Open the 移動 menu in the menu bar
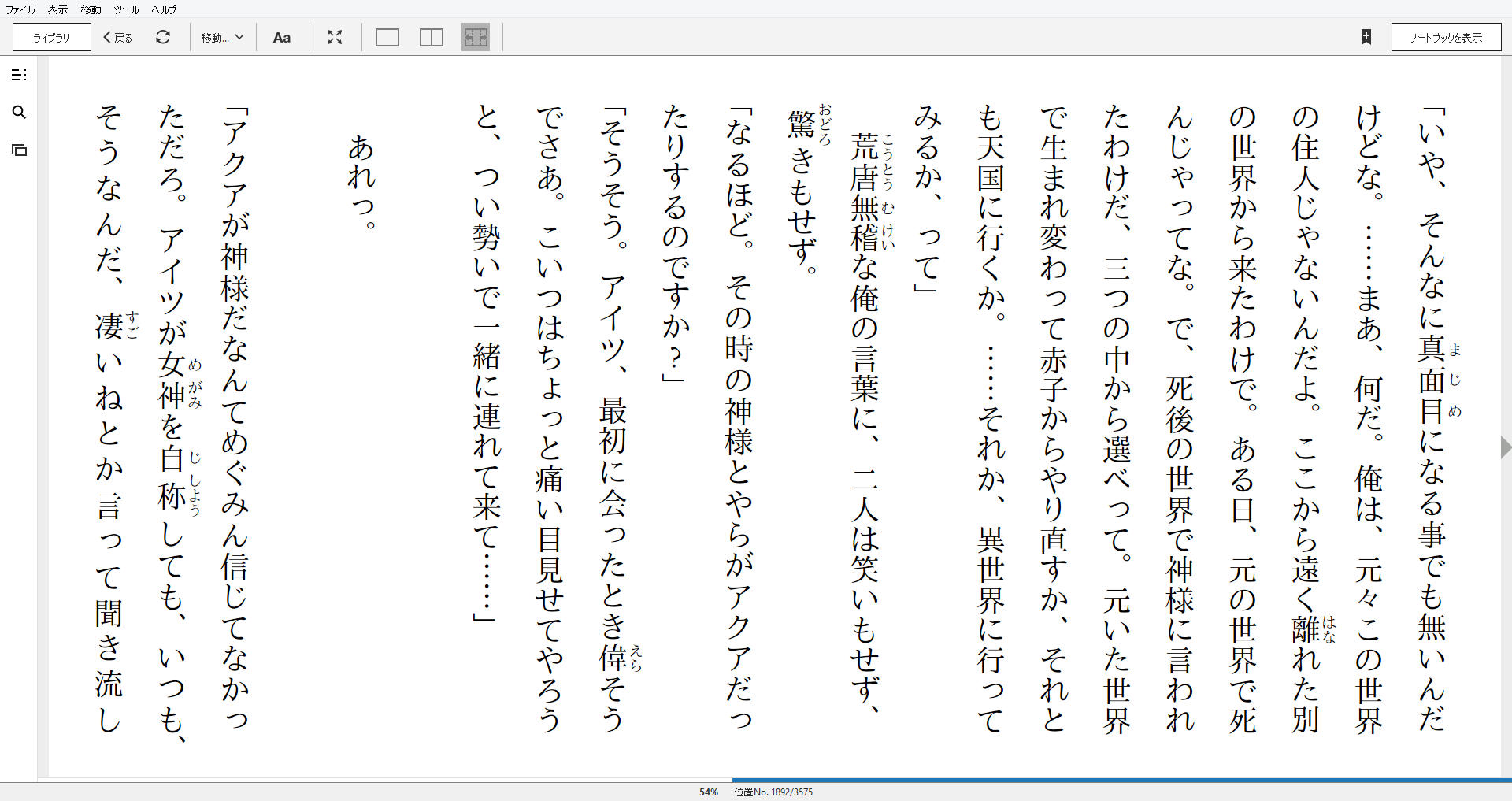1512x801 pixels. 91,9
